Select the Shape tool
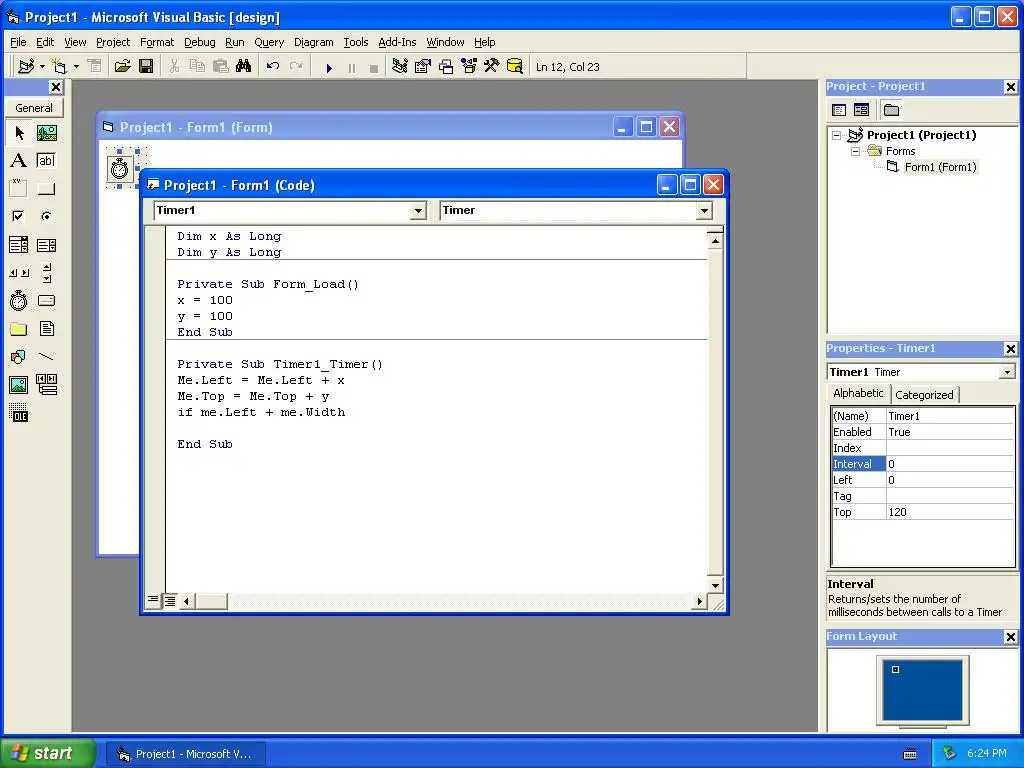1024x768 pixels. click(19, 357)
